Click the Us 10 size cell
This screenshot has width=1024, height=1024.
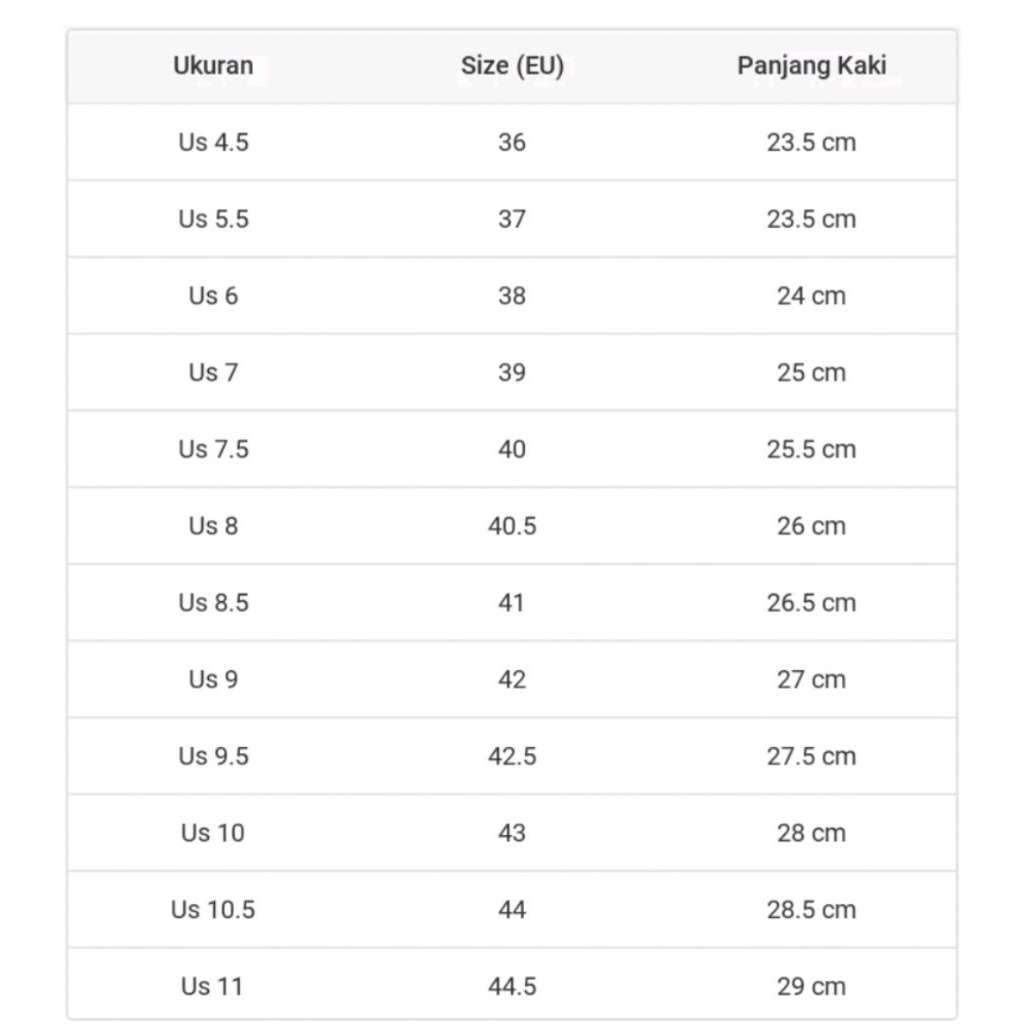213,833
